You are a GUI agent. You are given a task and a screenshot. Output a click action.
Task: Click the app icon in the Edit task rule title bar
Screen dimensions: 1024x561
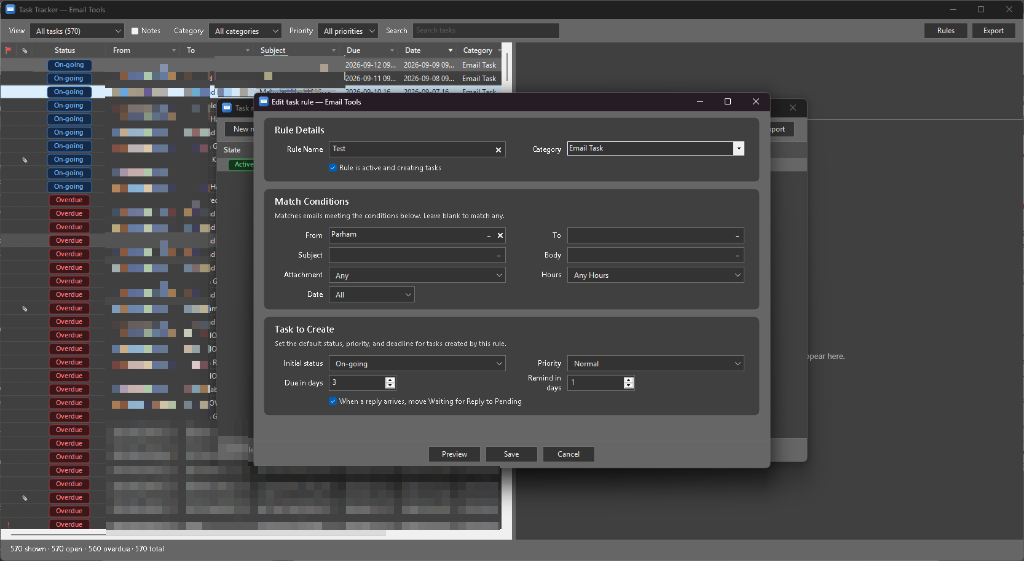click(264, 101)
